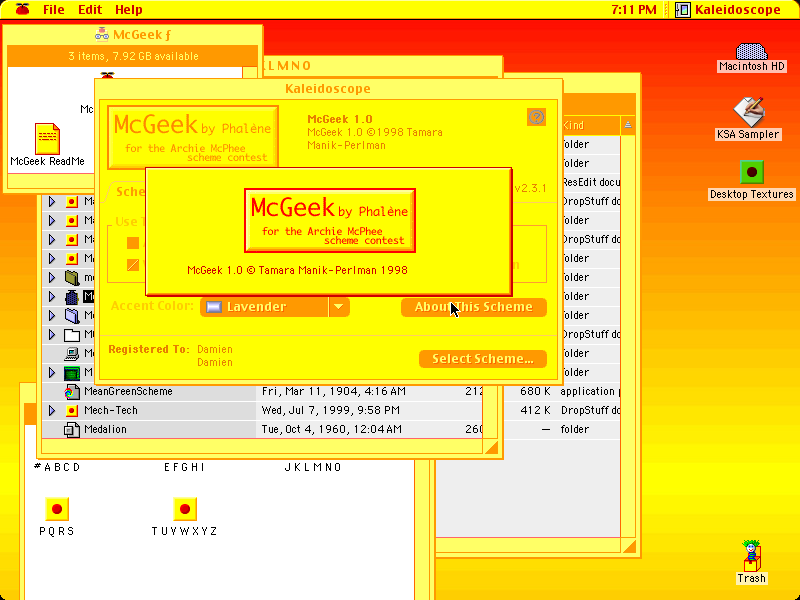Click the red-dot folder icon beside Mech-Tech
The width and height of the screenshot is (800, 600).
pyautogui.click(x=71, y=411)
